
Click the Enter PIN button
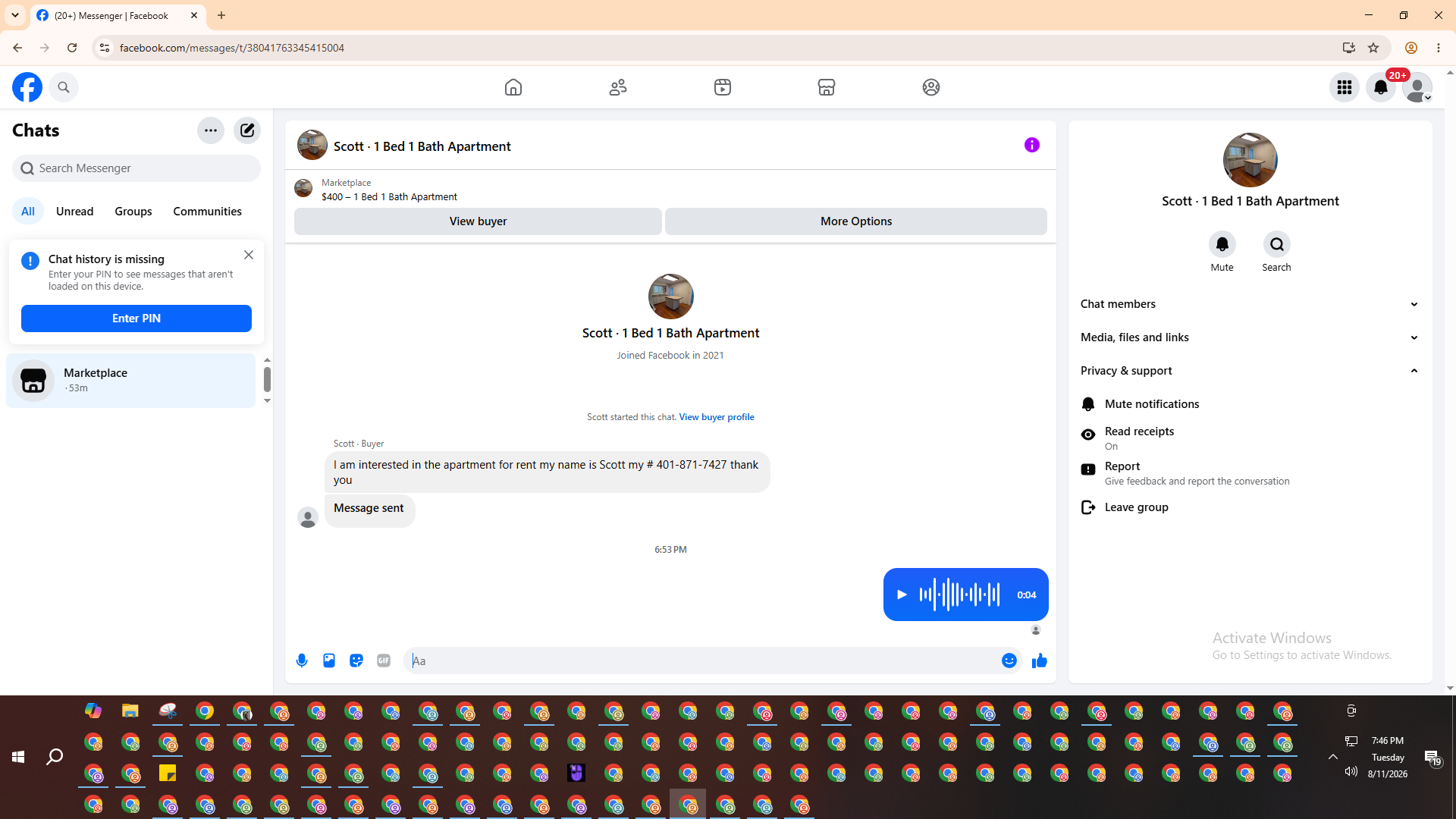(136, 318)
